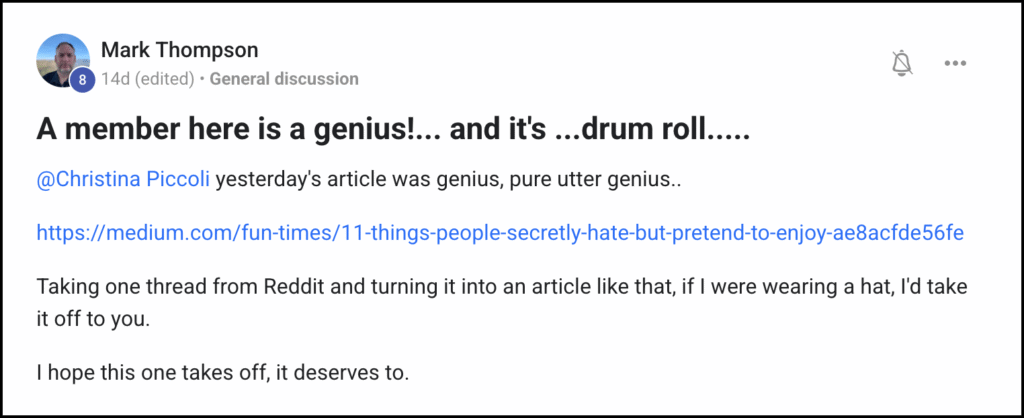Open the medium.com fun-times article link
Image resolution: width=1024 pixels, height=418 pixels.
pos(500,233)
